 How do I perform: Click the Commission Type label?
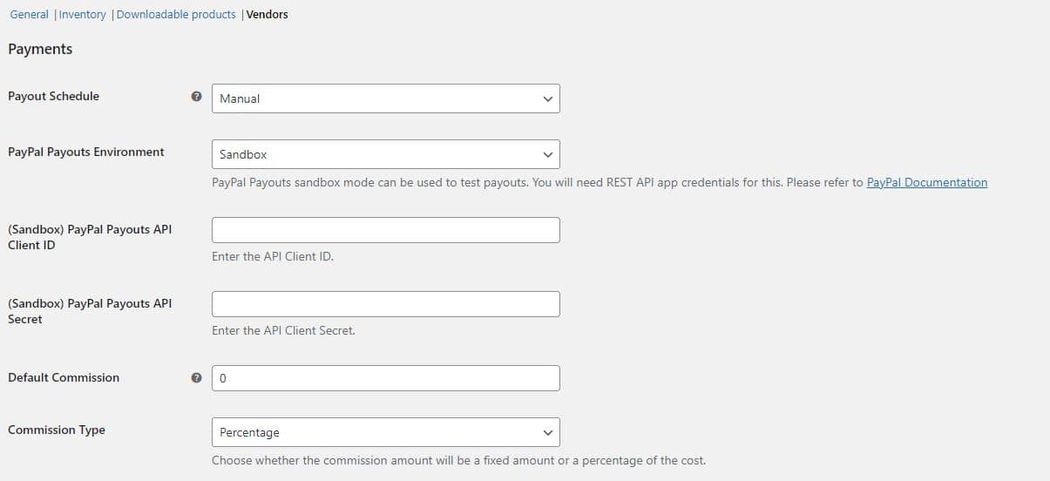tap(56, 429)
